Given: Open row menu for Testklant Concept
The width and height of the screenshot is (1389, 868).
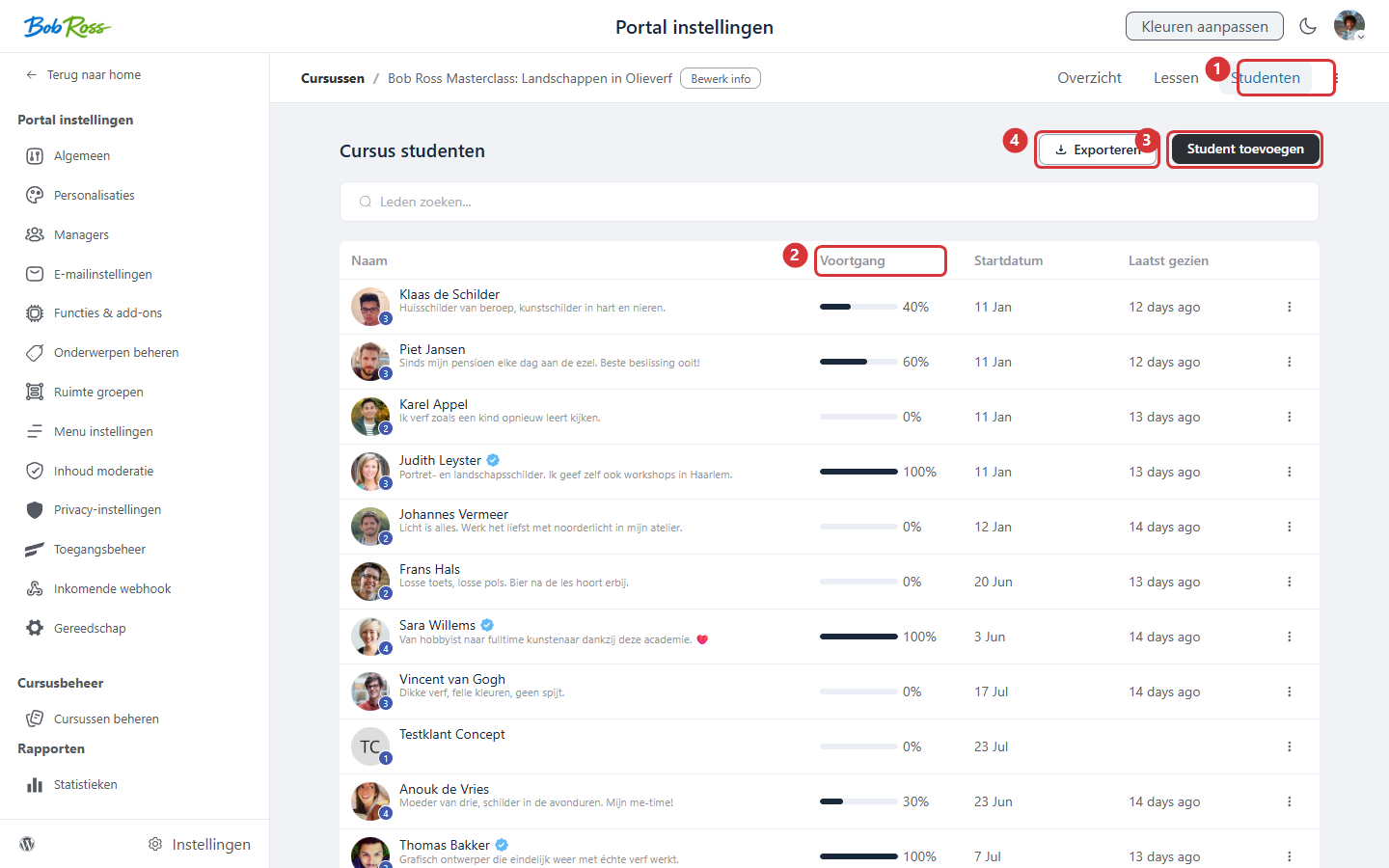Looking at the screenshot, I should tap(1290, 746).
